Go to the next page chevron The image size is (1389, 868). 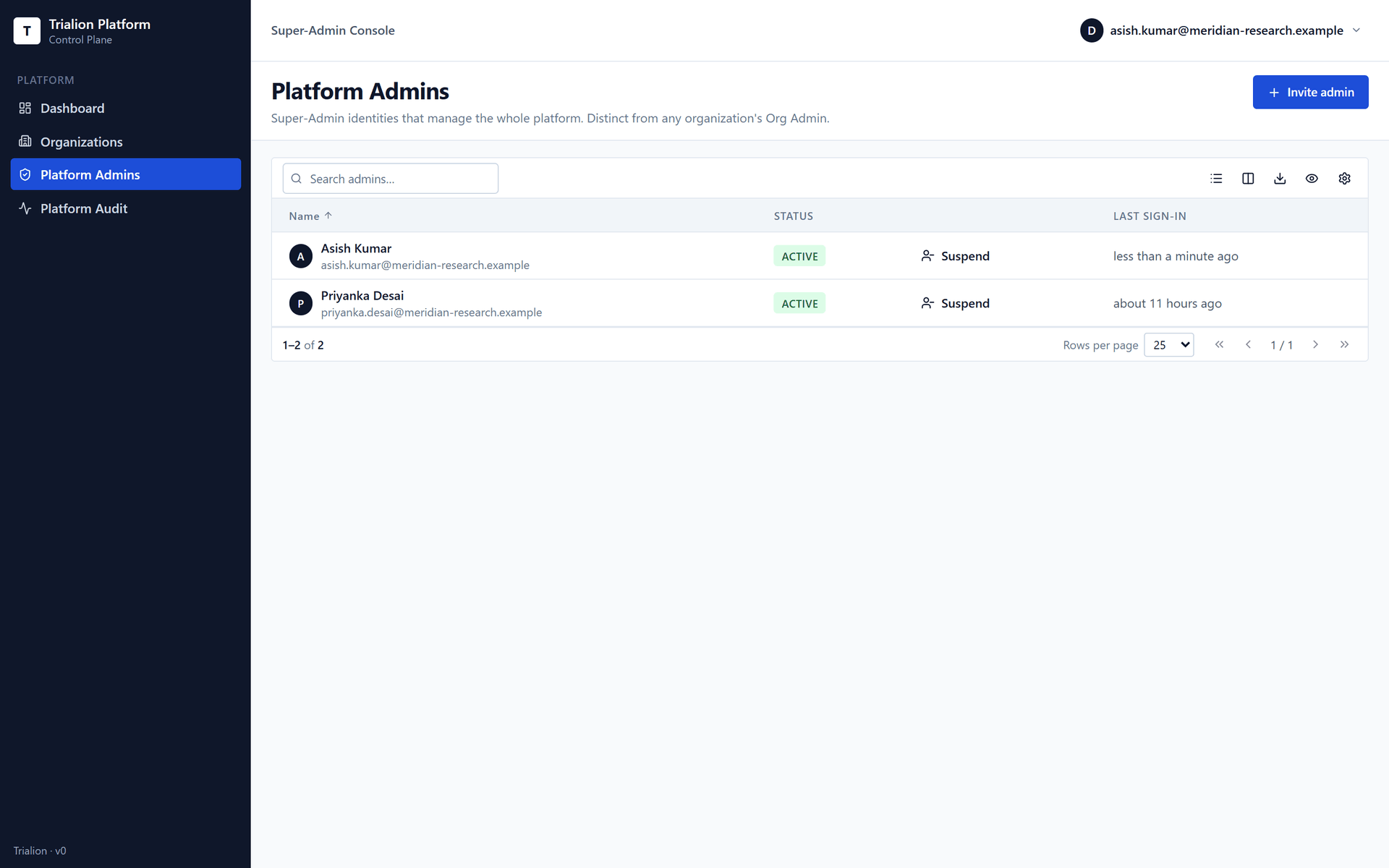pyautogui.click(x=1315, y=345)
